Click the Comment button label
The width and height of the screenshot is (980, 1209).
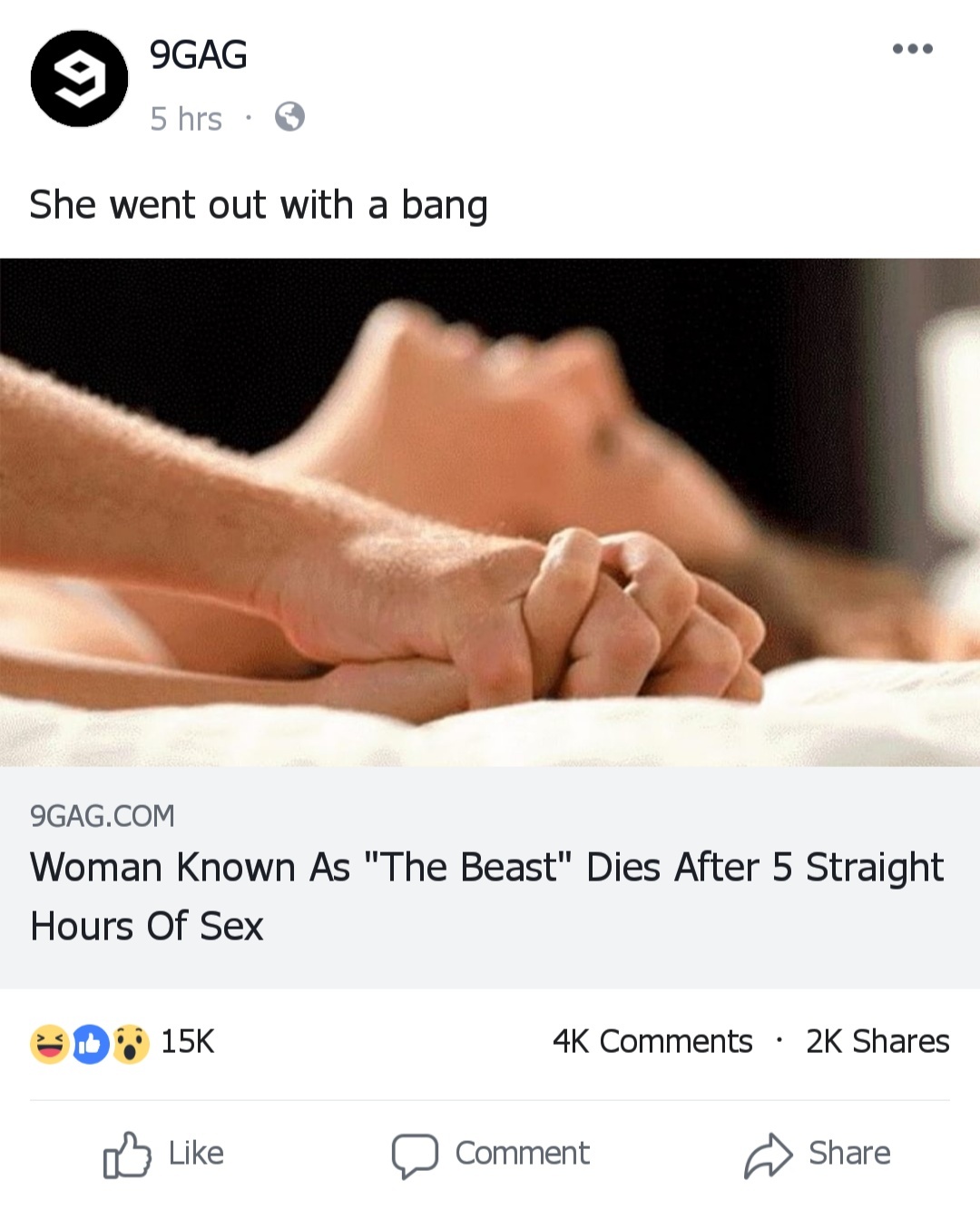[523, 1154]
